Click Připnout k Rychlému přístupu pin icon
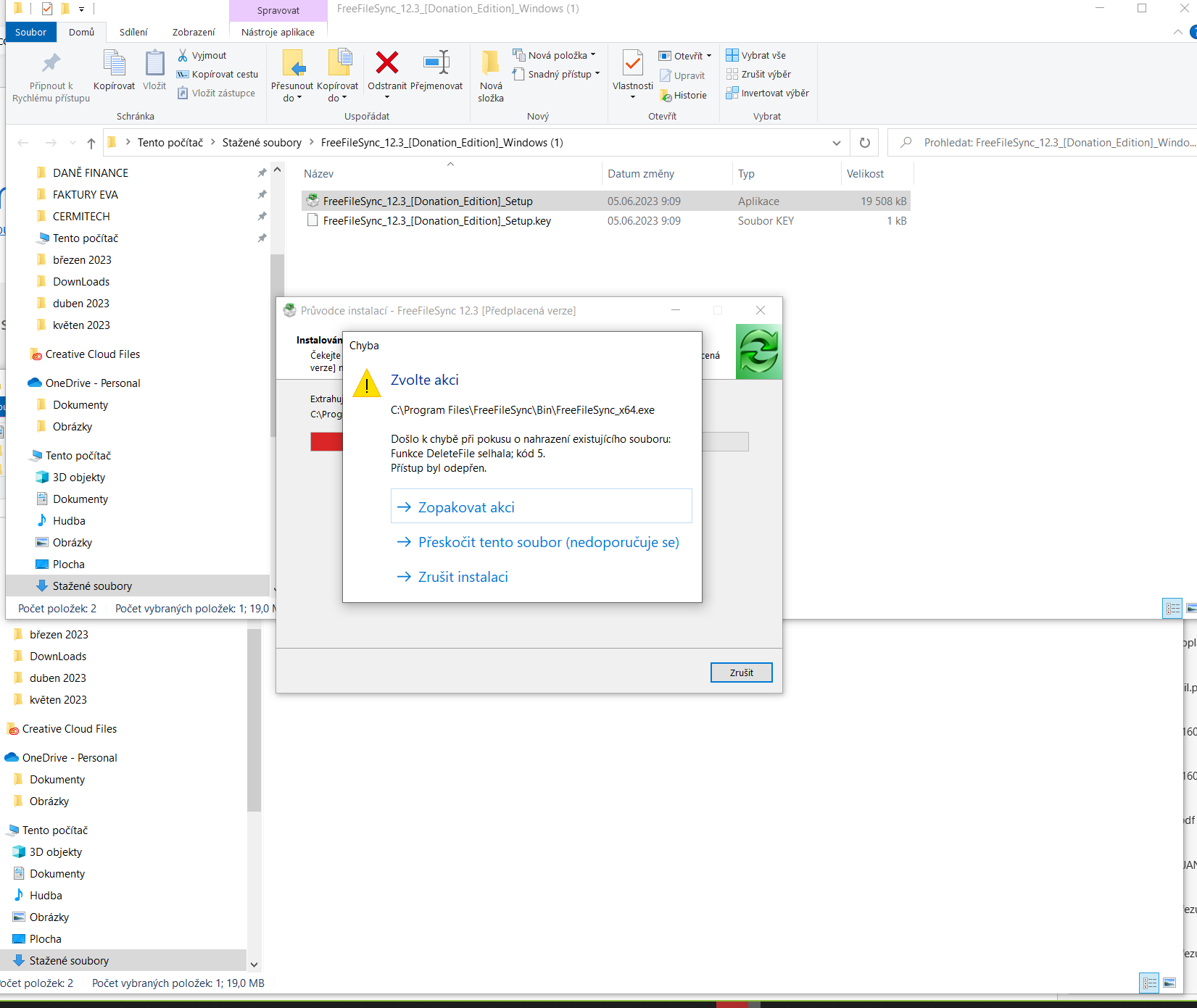 pos(51,64)
